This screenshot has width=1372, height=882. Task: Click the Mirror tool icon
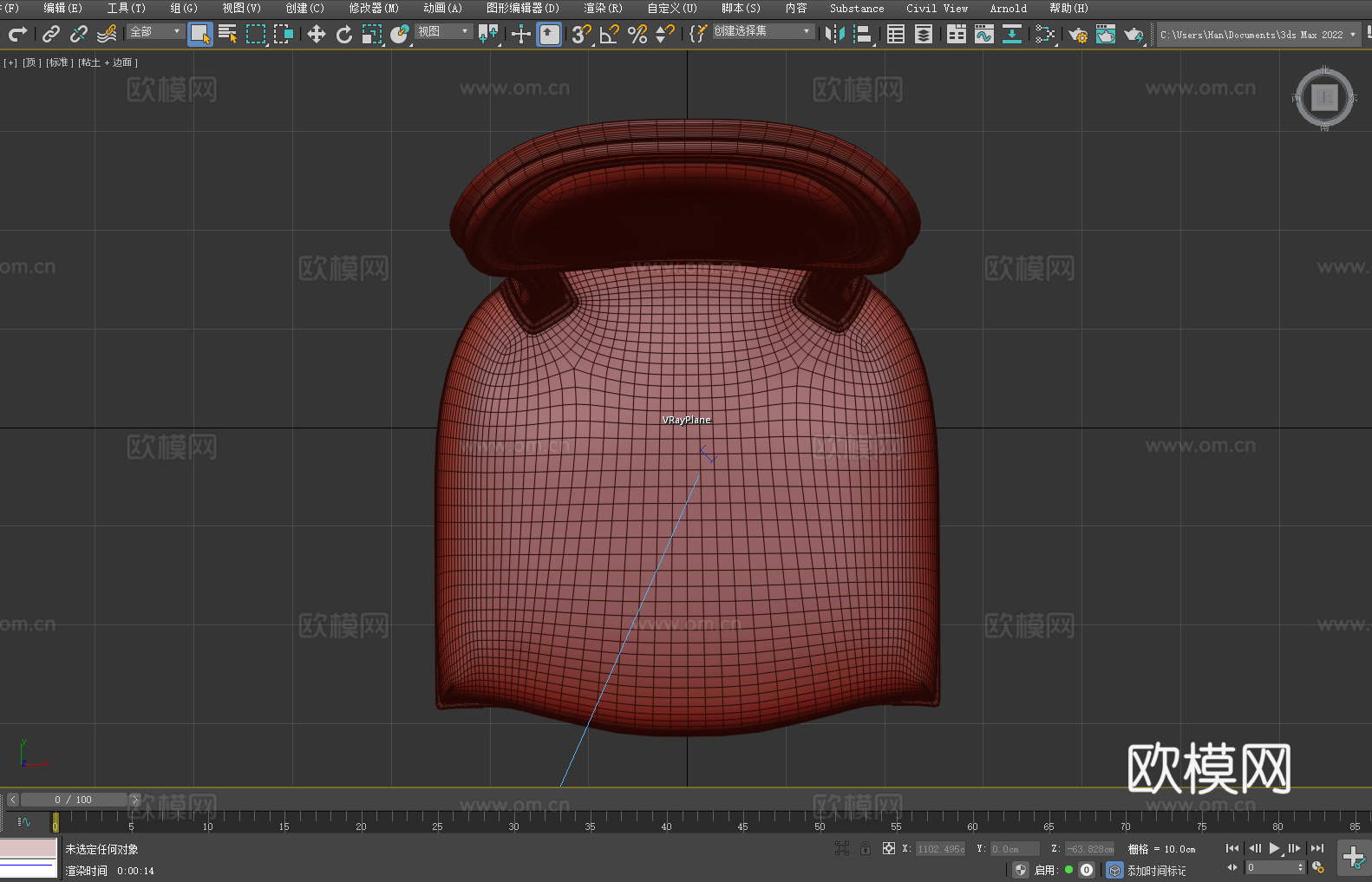[x=835, y=34]
